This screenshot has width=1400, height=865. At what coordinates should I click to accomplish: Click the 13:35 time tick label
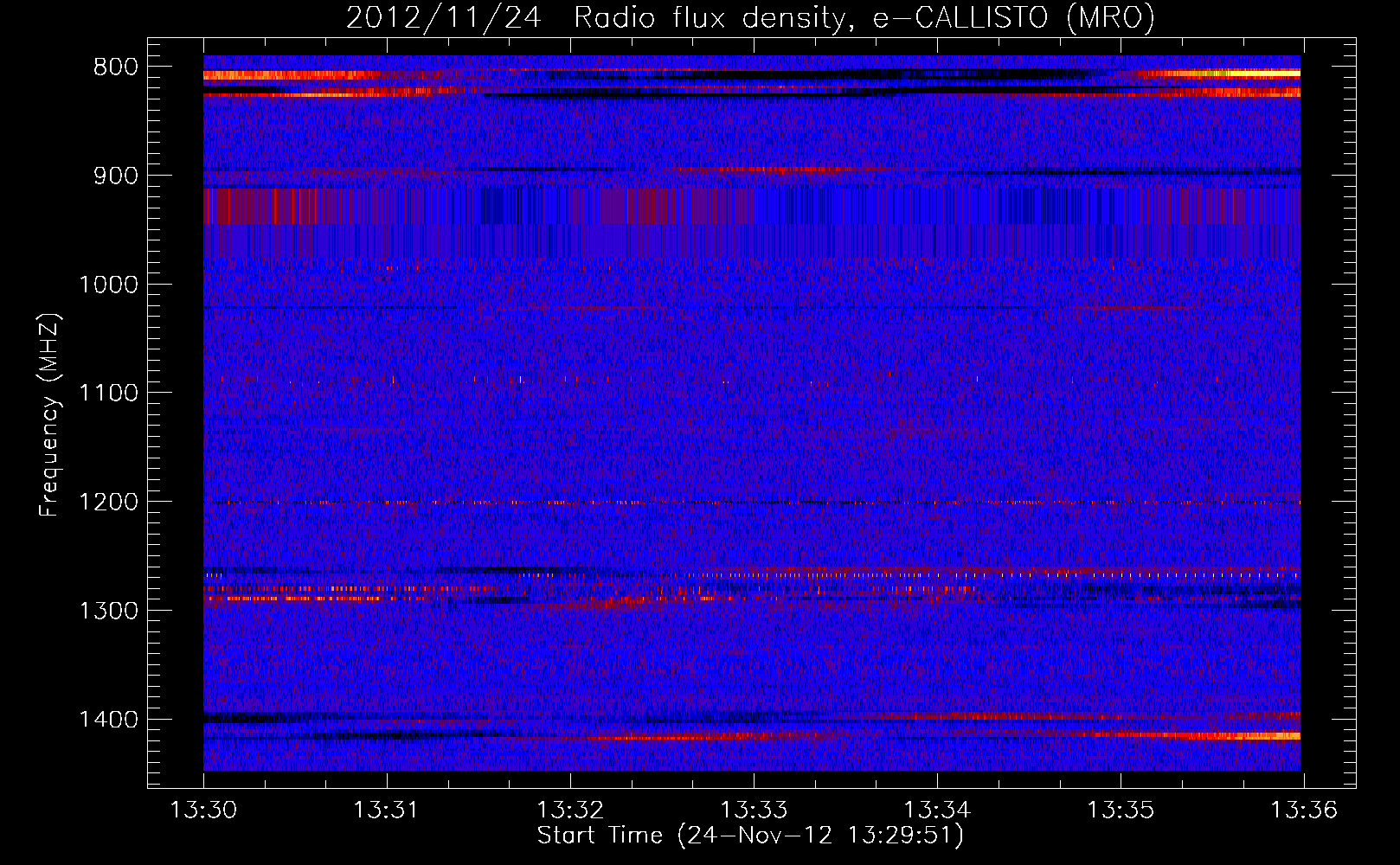tap(1121, 811)
